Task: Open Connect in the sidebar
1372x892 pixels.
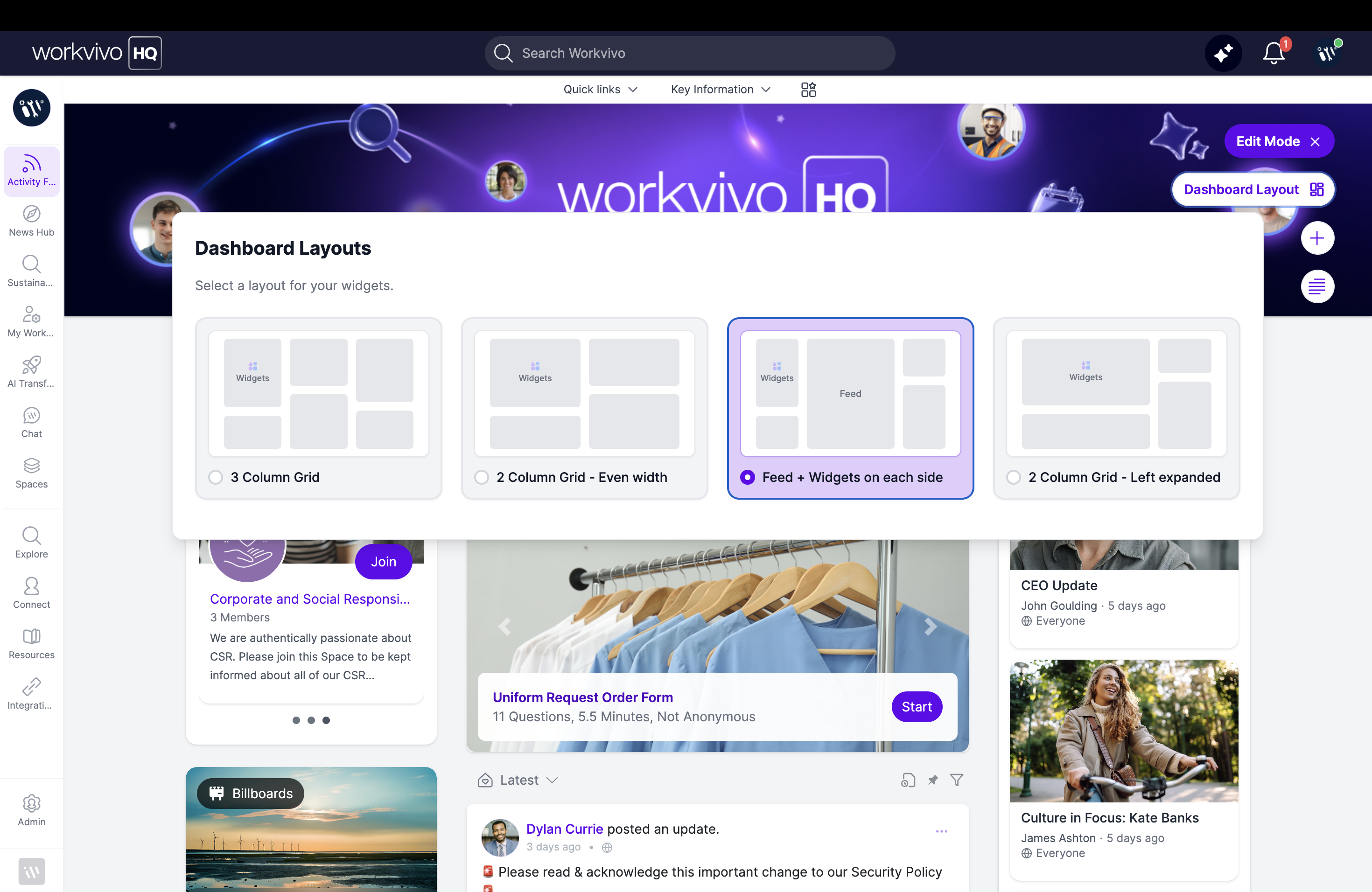Action: [x=32, y=593]
